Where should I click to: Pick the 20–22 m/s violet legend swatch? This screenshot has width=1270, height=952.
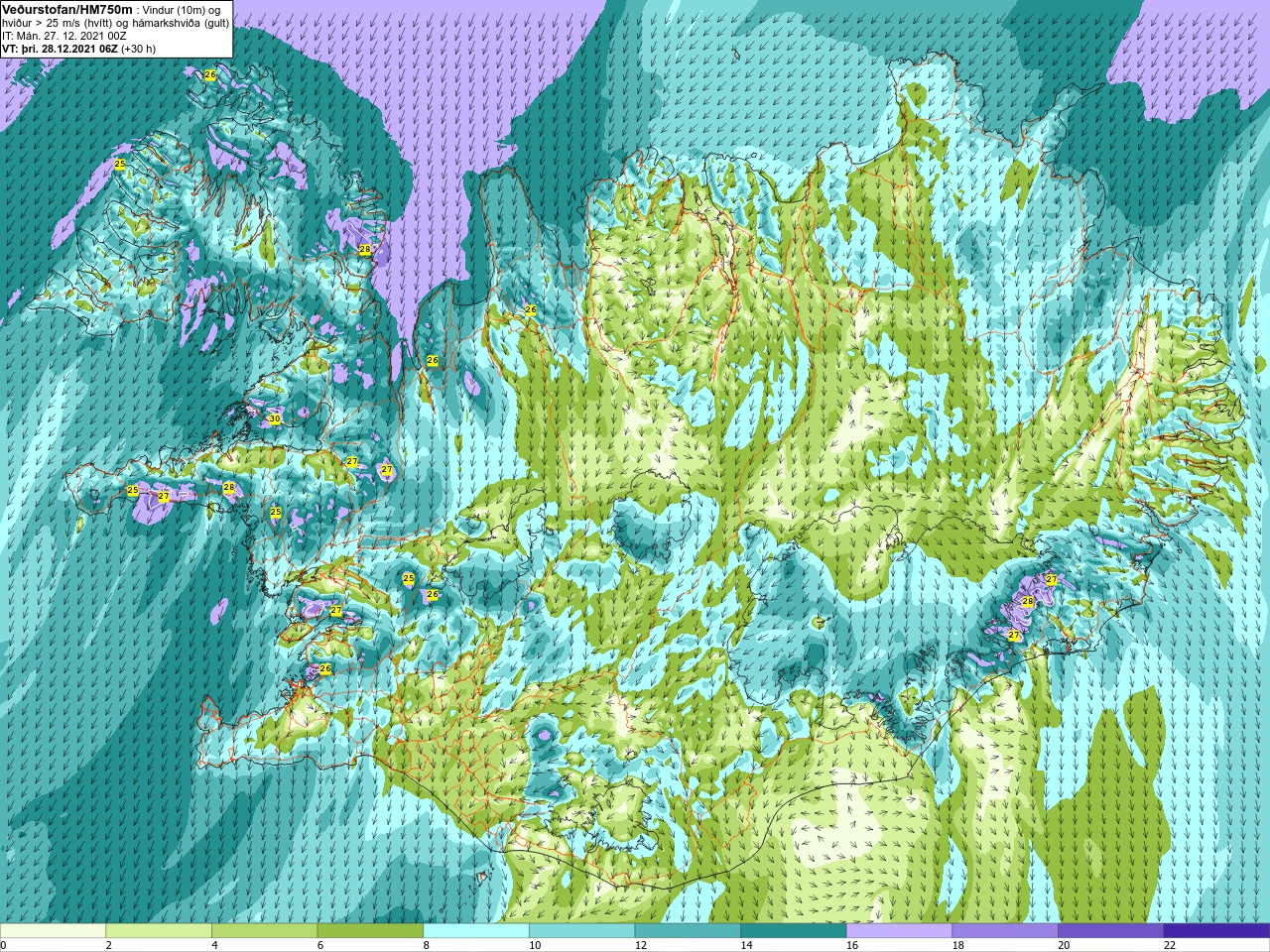[x=1110, y=931]
